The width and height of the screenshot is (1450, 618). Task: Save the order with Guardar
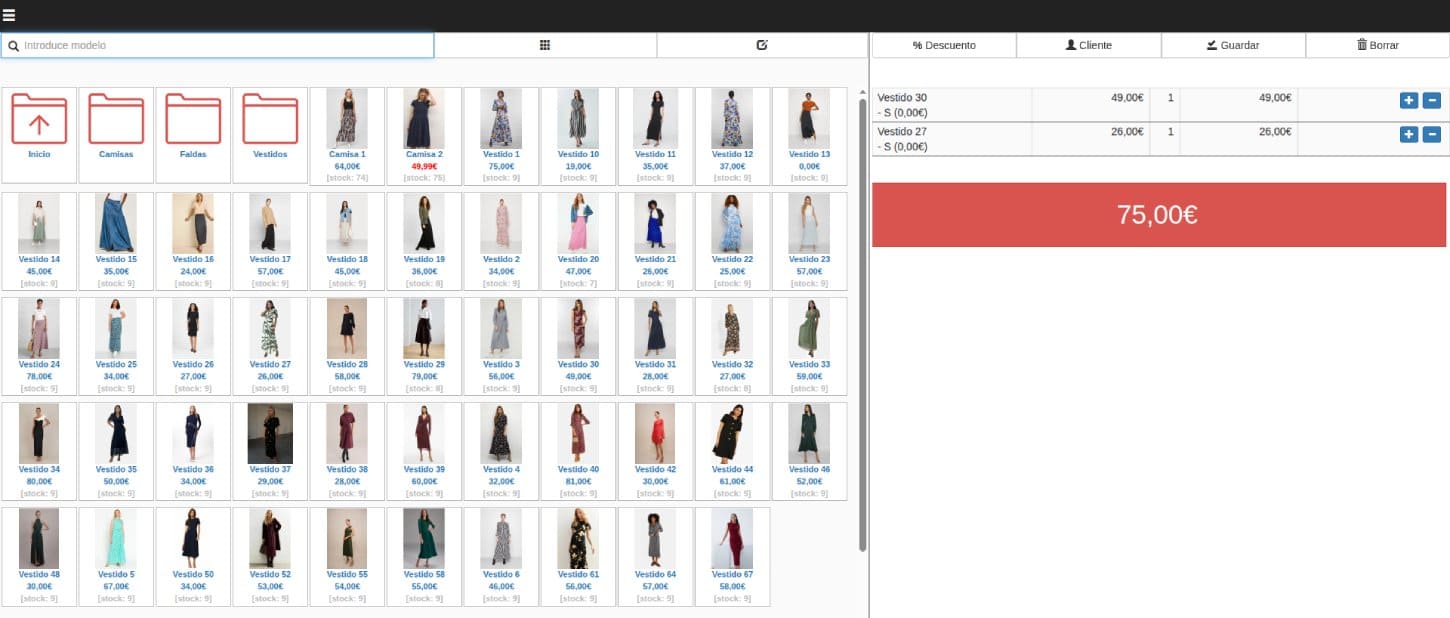click(1232, 45)
